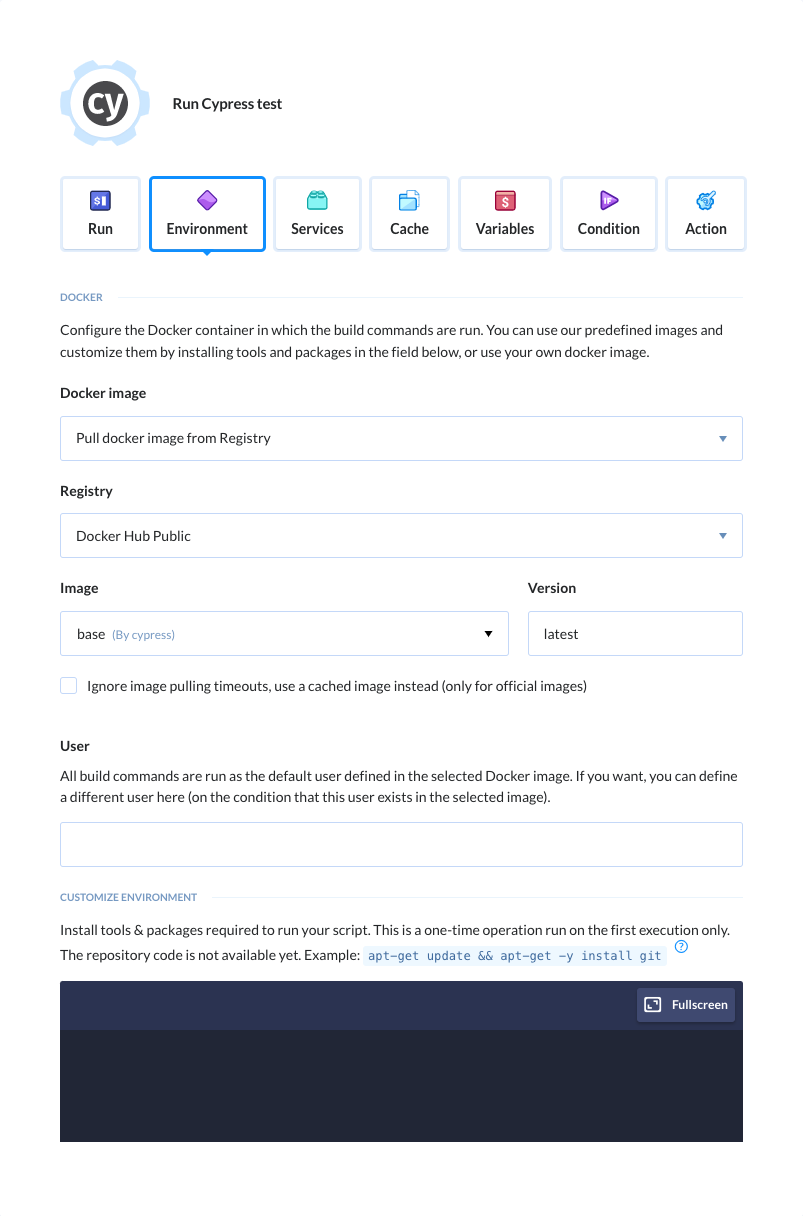Switch to the Cache tab
This screenshot has height=1216, width=803.
(409, 213)
